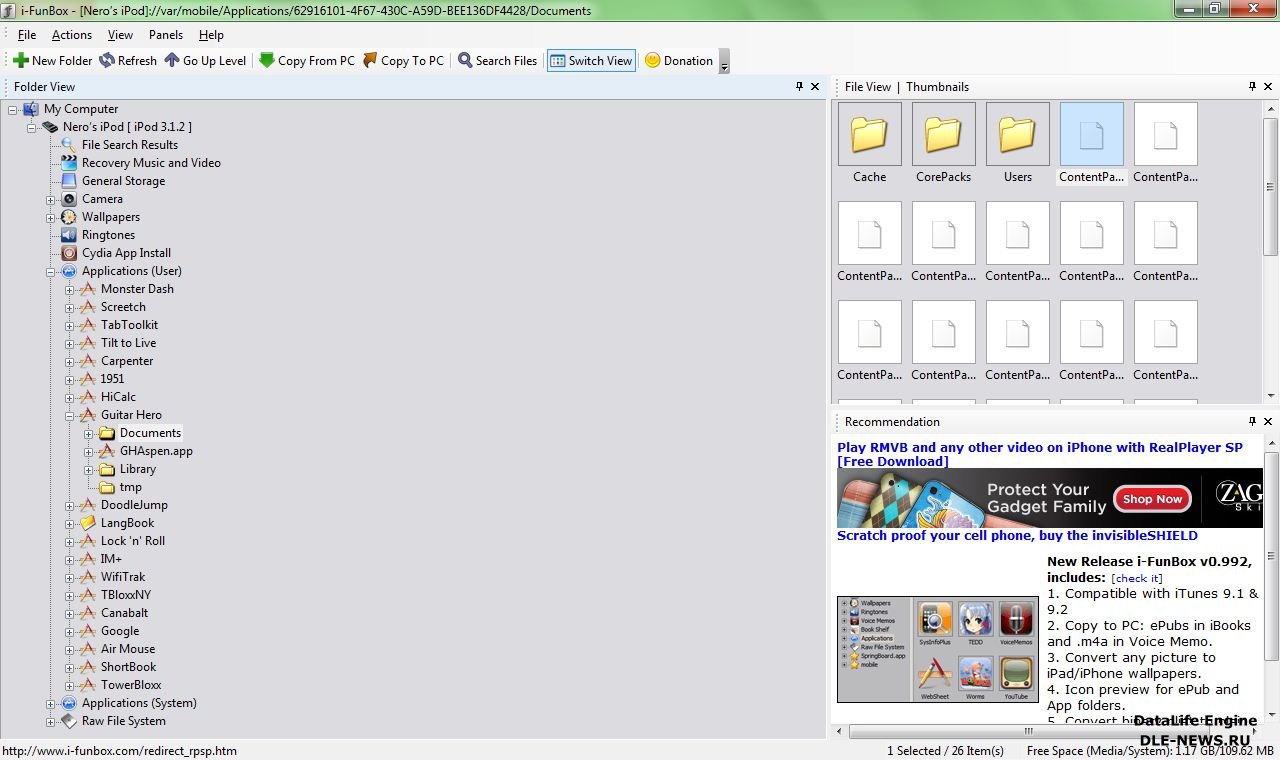Select the Guitar Hero app icon
1280x760 pixels.
(88, 415)
